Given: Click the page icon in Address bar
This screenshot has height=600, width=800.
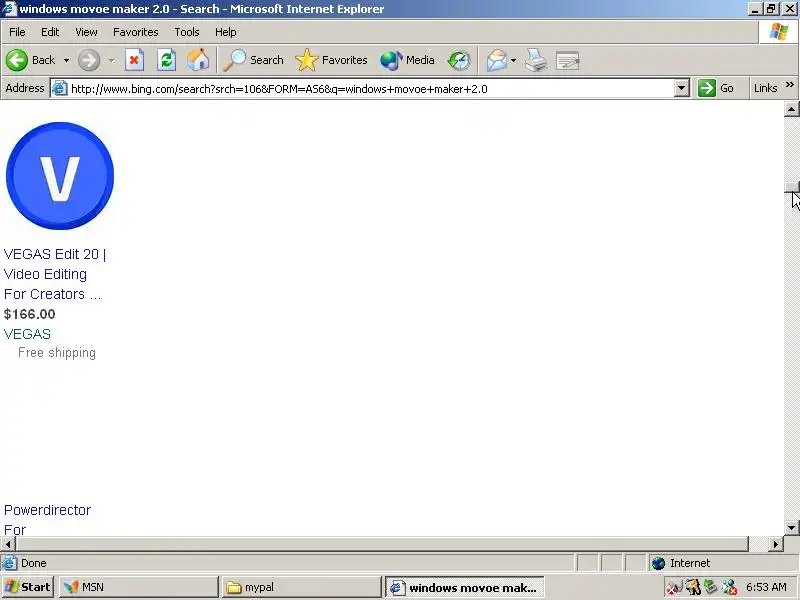Looking at the screenshot, I should tap(60, 88).
